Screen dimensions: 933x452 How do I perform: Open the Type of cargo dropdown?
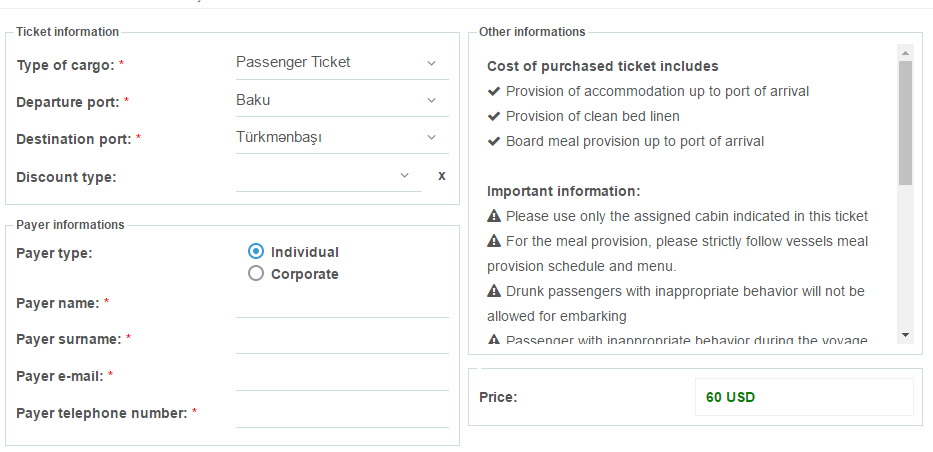point(342,63)
